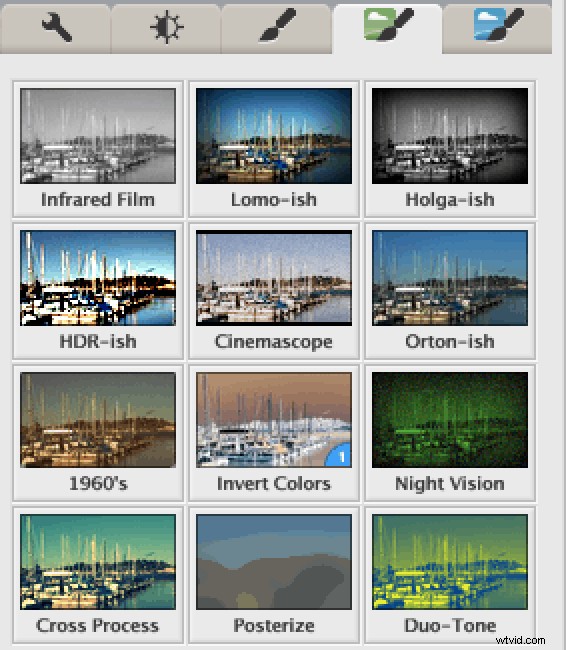
Task: Select the Cinemascope filter
Action: pyautogui.click(x=274, y=291)
